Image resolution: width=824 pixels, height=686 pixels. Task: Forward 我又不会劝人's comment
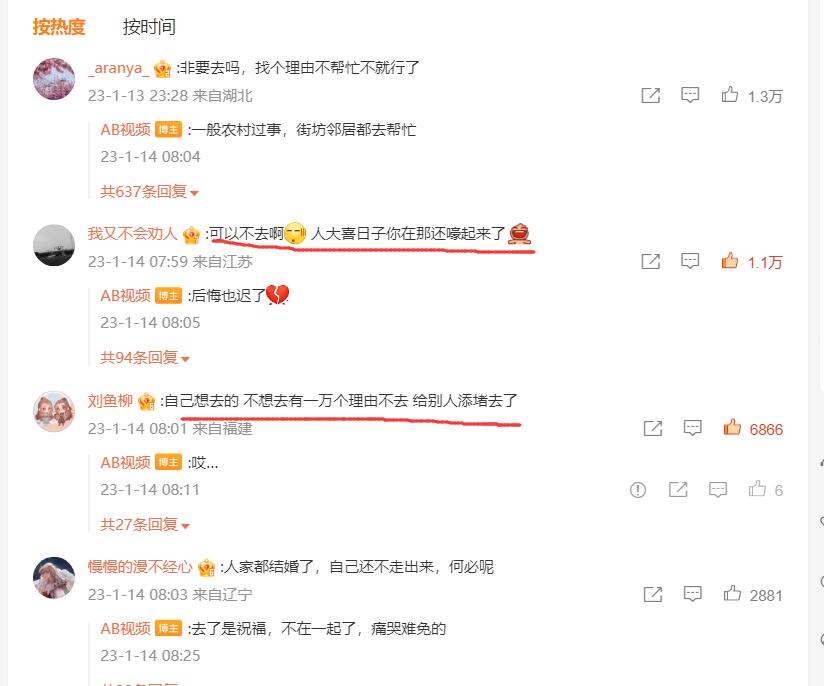point(651,262)
